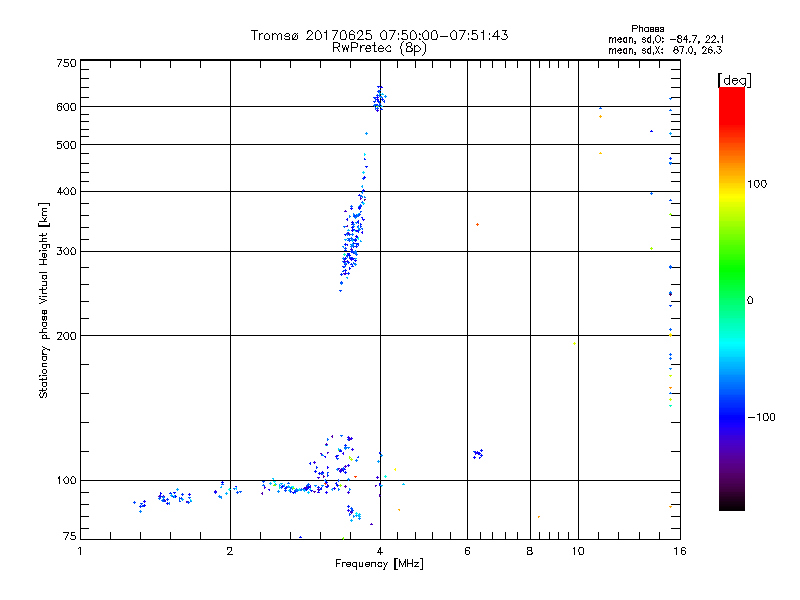Click the black bottom of the colorbar
The height and width of the screenshot is (600, 800).
point(732,503)
